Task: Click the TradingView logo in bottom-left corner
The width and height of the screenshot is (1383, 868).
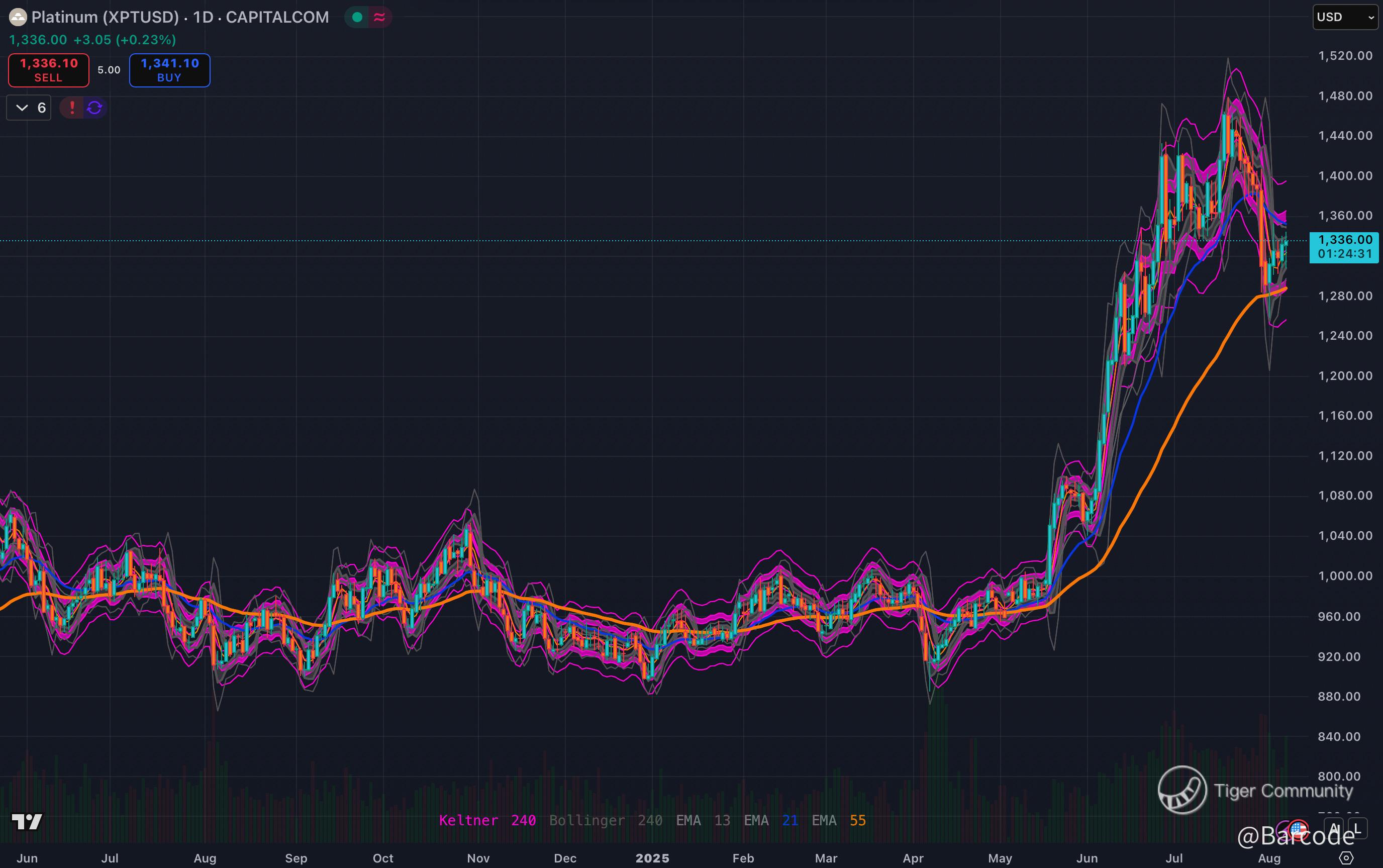Action: [x=27, y=821]
